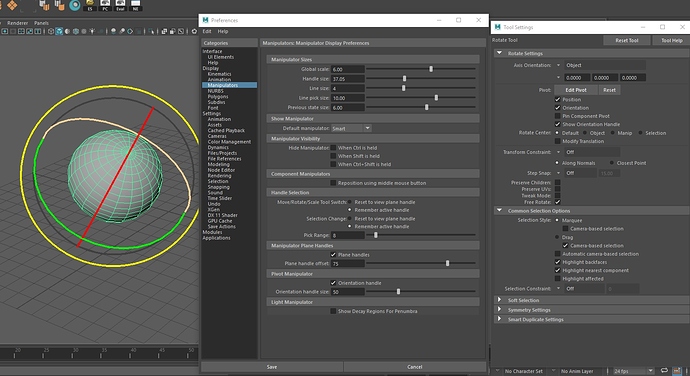
Task: Click the Tool Help button
Action: [672, 40]
